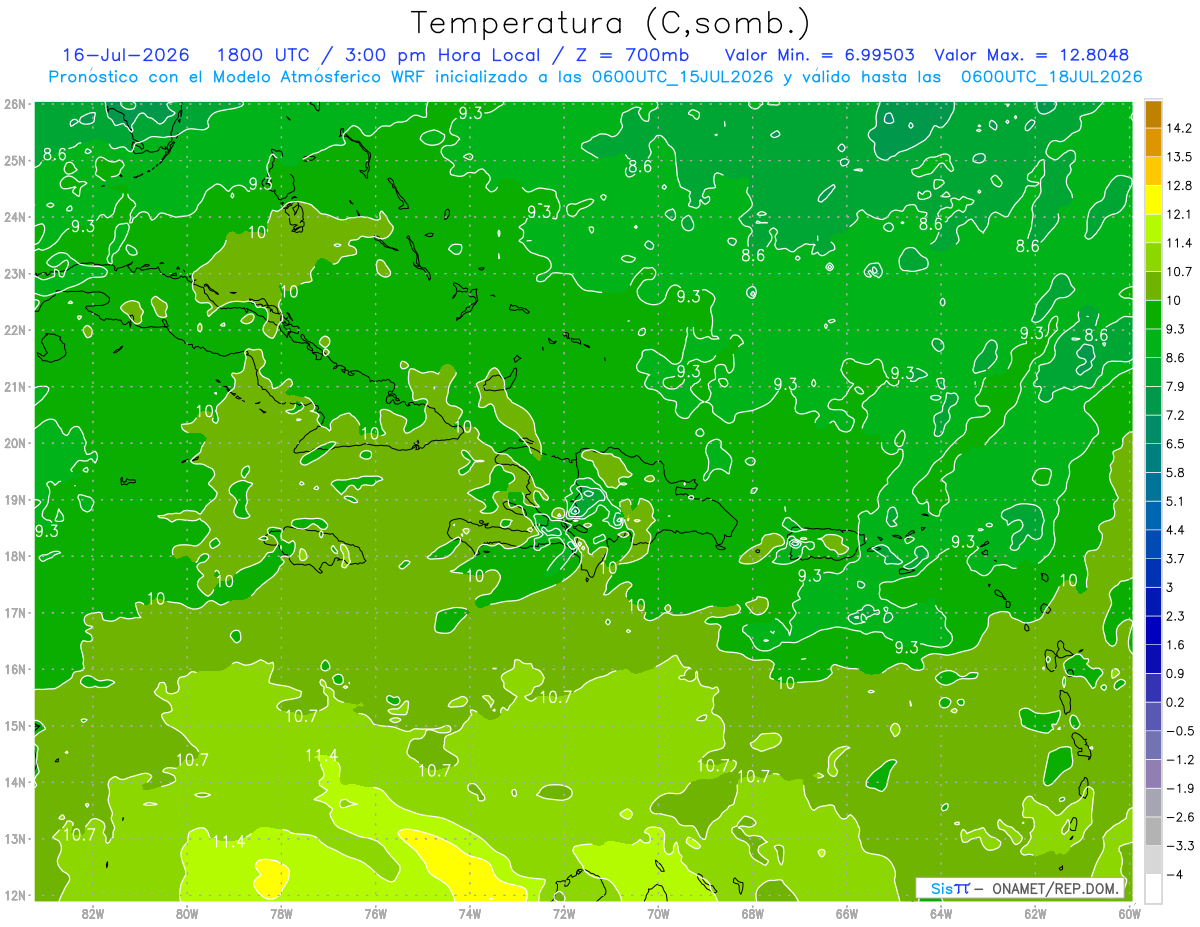1200x927 pixels.
Task: Click the purple segment between -1.9 and -1.2
Action: [x=1153, y=774]
